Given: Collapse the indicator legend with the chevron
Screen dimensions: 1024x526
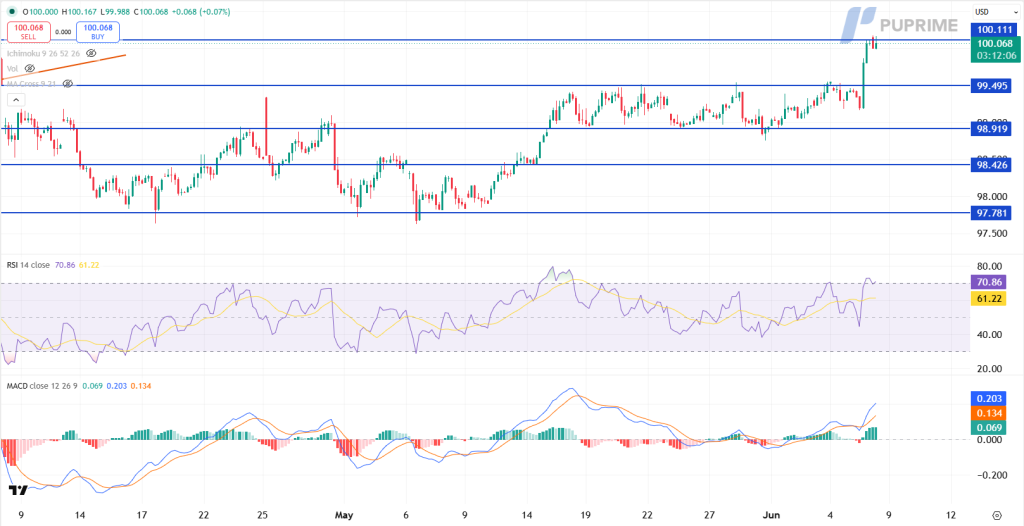Looking at the screenshot, I should pyautogui.click(x=16, y=100).
